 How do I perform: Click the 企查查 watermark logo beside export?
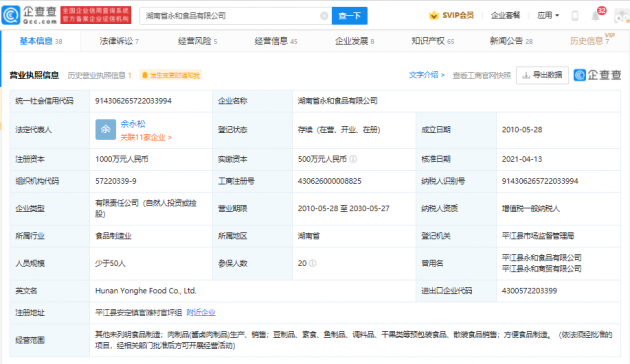coord(597,75)
